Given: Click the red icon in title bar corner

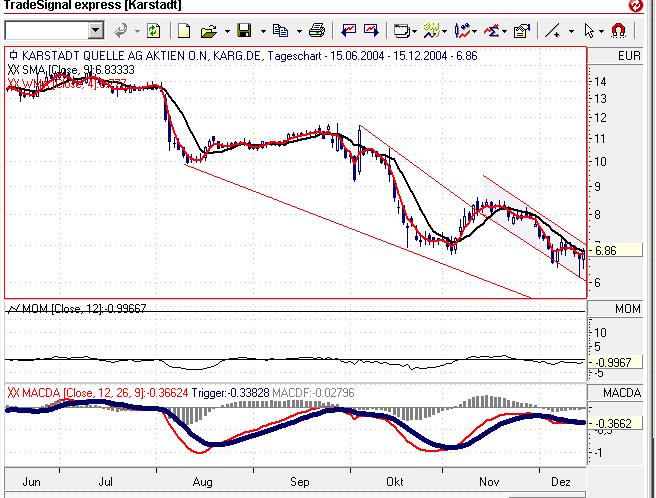Looking at the screenshot, I should pos(636,5).
